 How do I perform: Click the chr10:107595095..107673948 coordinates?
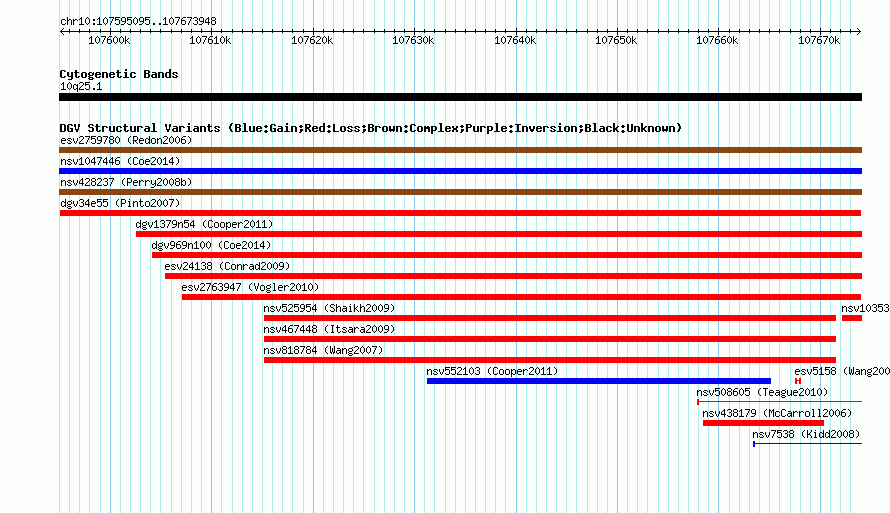pyautogui.click(x=138, y=22)
